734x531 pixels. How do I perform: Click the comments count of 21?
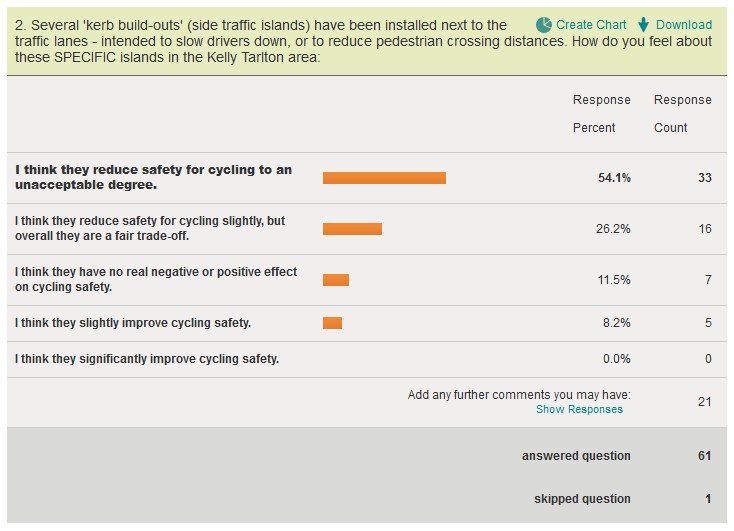click(704, 402)
